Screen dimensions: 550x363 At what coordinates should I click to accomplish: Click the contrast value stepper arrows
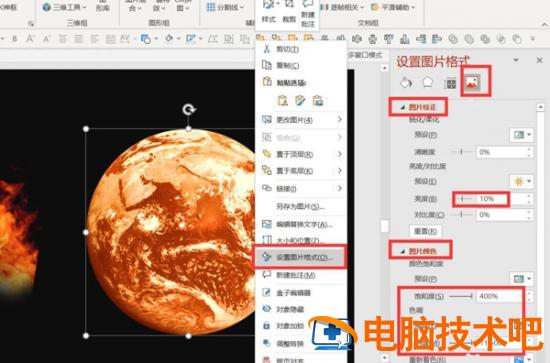(529, 215)
